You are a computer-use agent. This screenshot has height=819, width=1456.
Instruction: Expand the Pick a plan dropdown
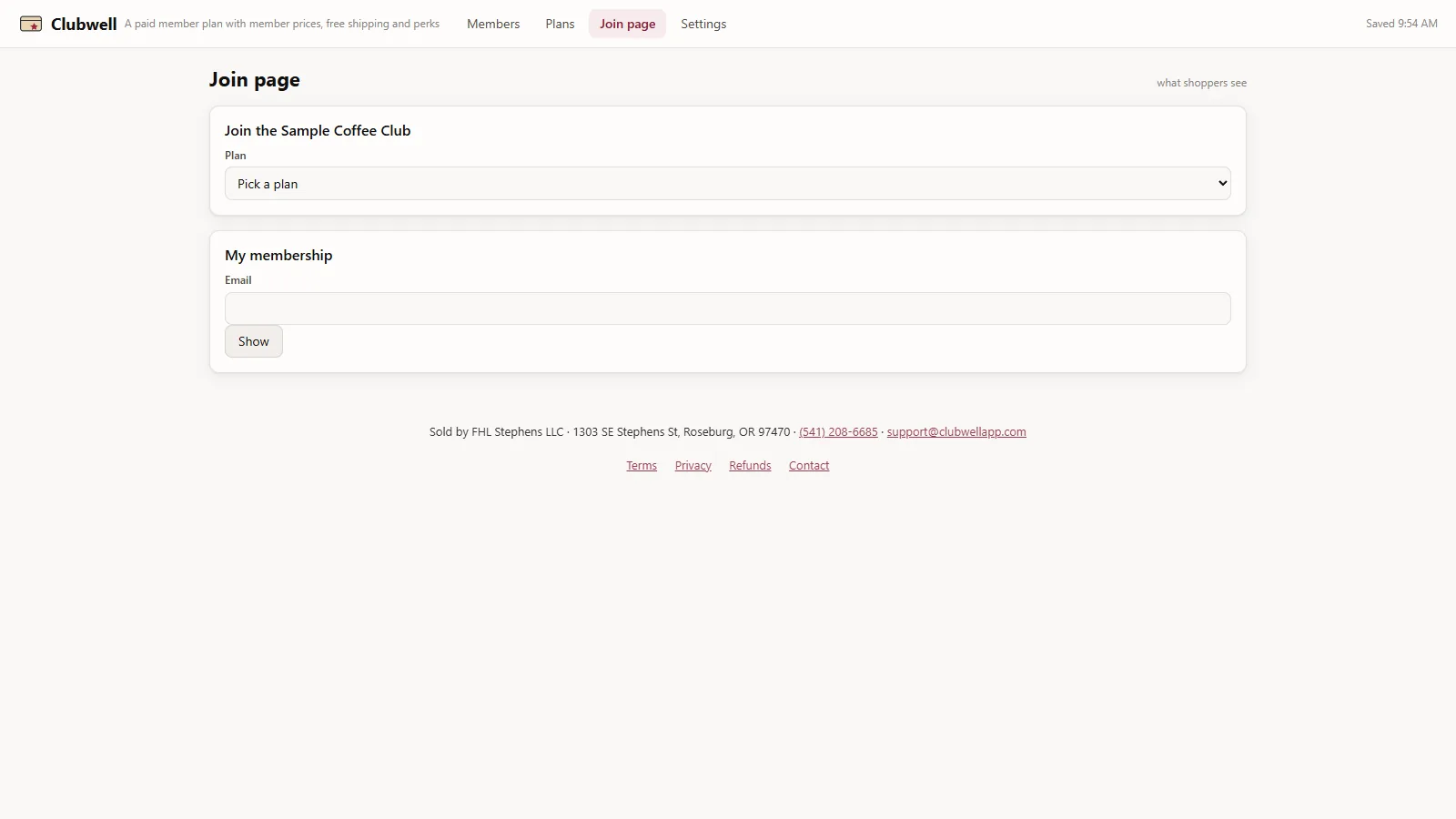click(728, 184)
